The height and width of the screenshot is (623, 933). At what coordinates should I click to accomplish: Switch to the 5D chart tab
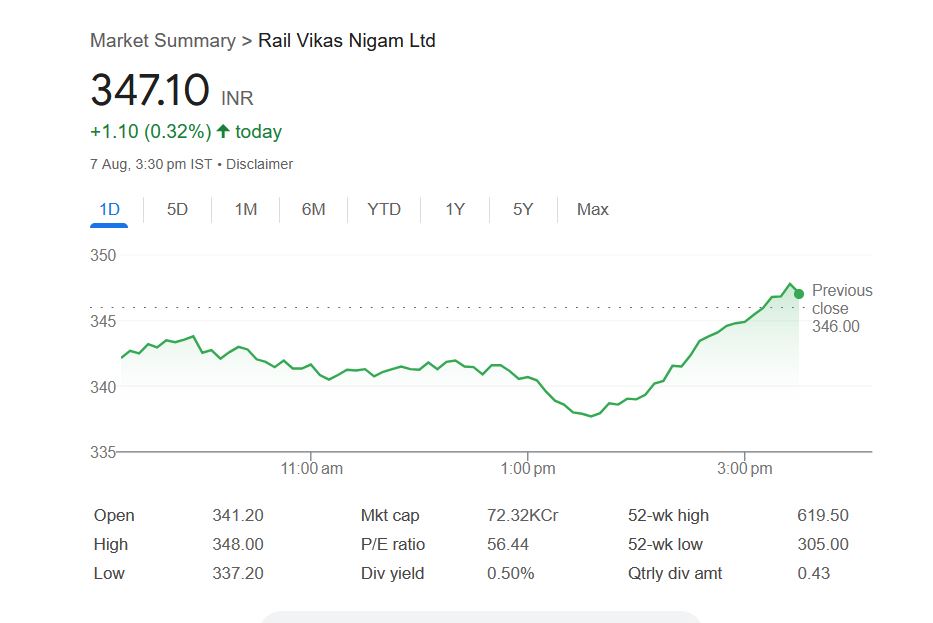click(177, 209)
